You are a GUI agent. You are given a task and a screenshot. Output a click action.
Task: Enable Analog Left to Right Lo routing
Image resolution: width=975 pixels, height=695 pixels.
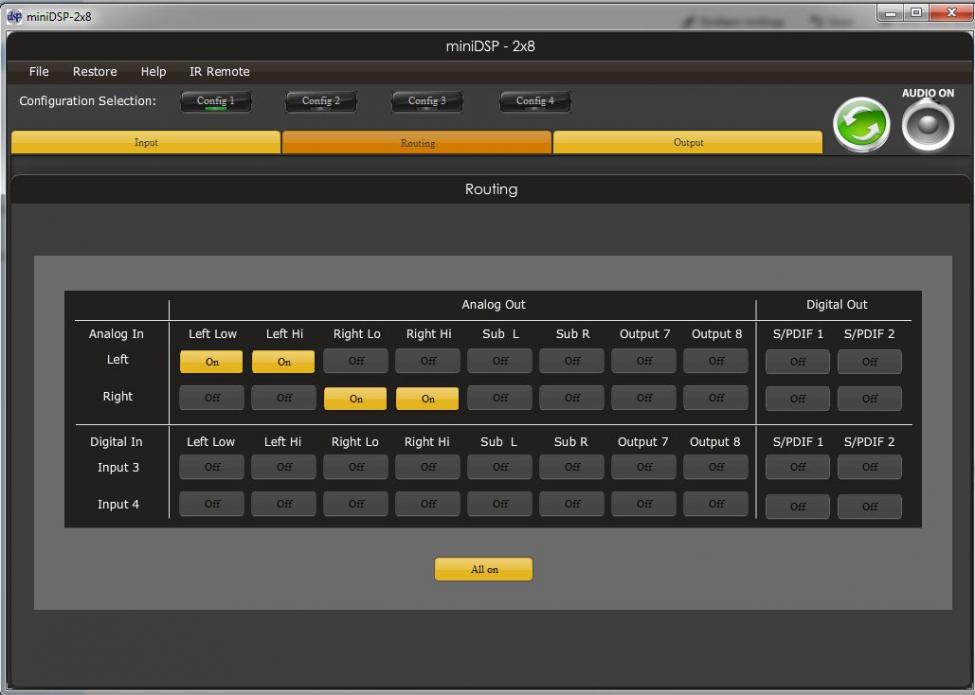coord(356,361)
